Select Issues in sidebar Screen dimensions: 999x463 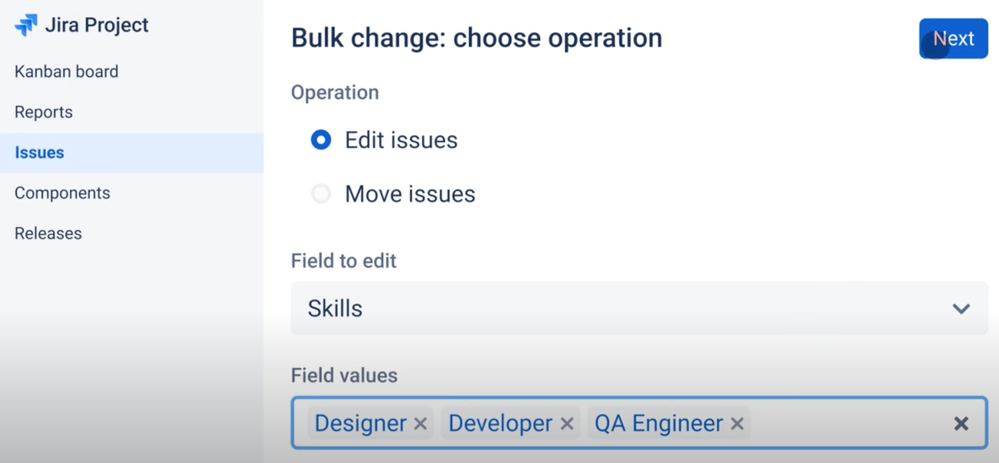pos(39,153)
